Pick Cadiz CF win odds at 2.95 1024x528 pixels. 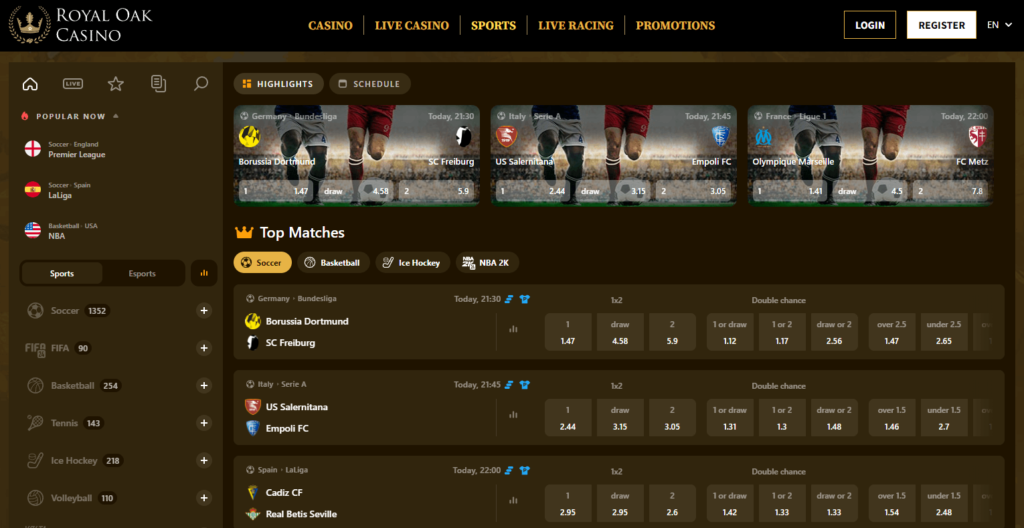click(568, 503)
